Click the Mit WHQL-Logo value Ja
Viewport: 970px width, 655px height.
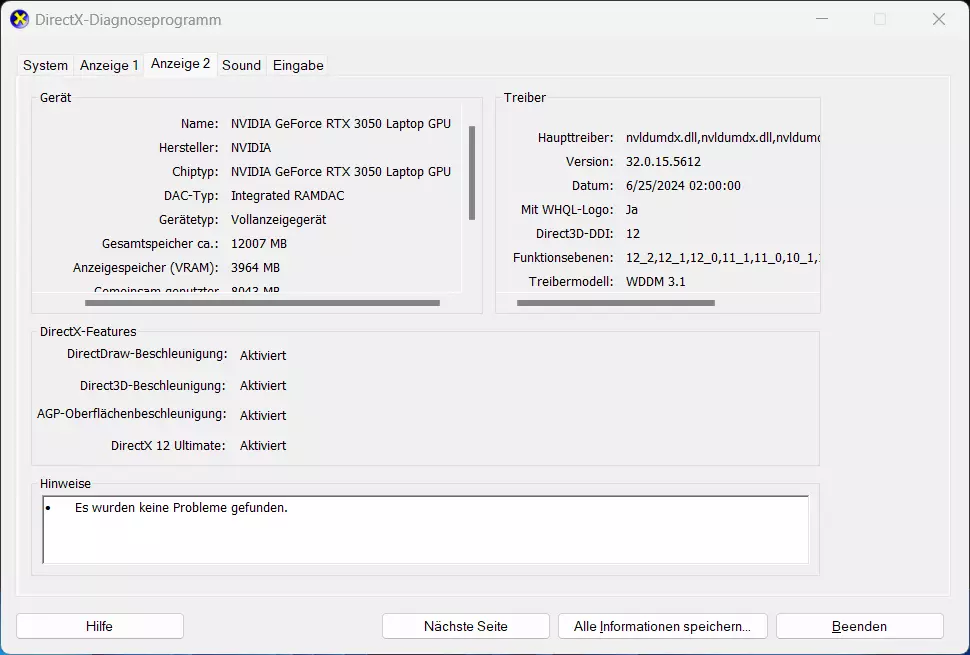[632, 210]
